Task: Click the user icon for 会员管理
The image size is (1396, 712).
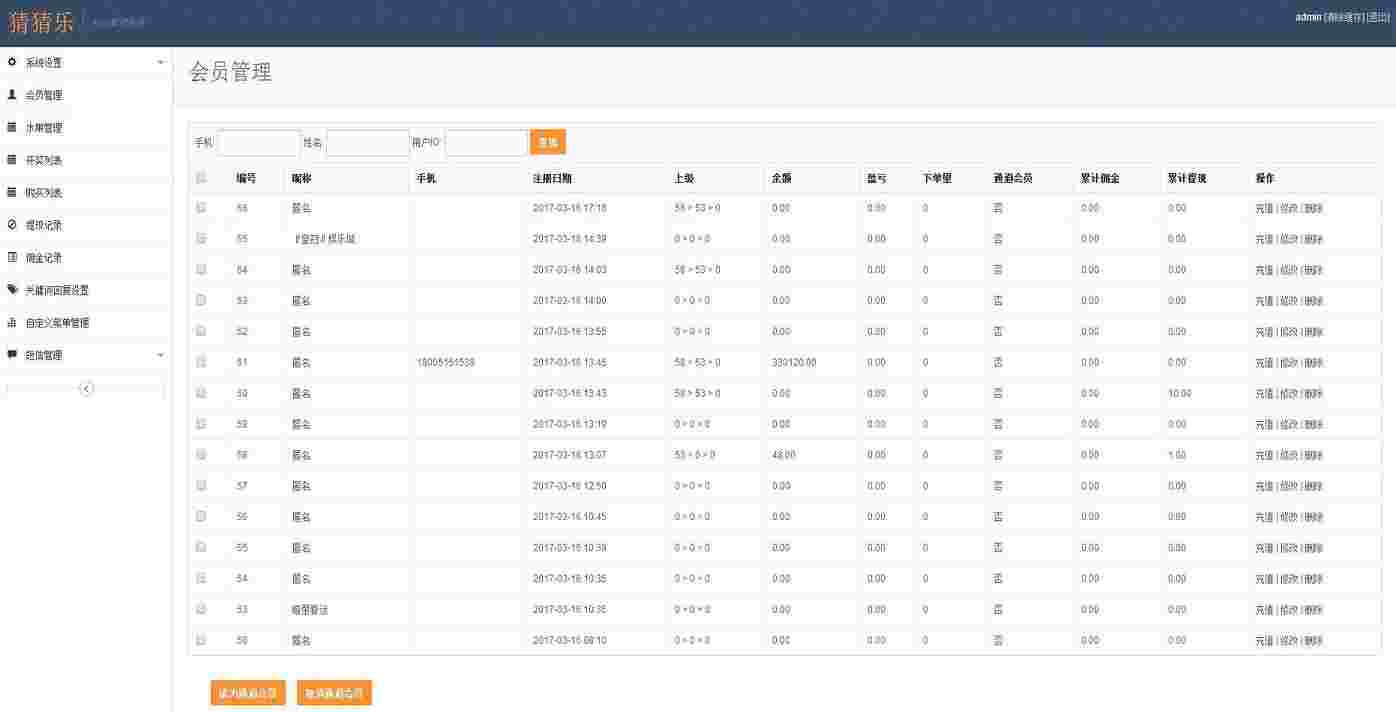Action: 12,95
